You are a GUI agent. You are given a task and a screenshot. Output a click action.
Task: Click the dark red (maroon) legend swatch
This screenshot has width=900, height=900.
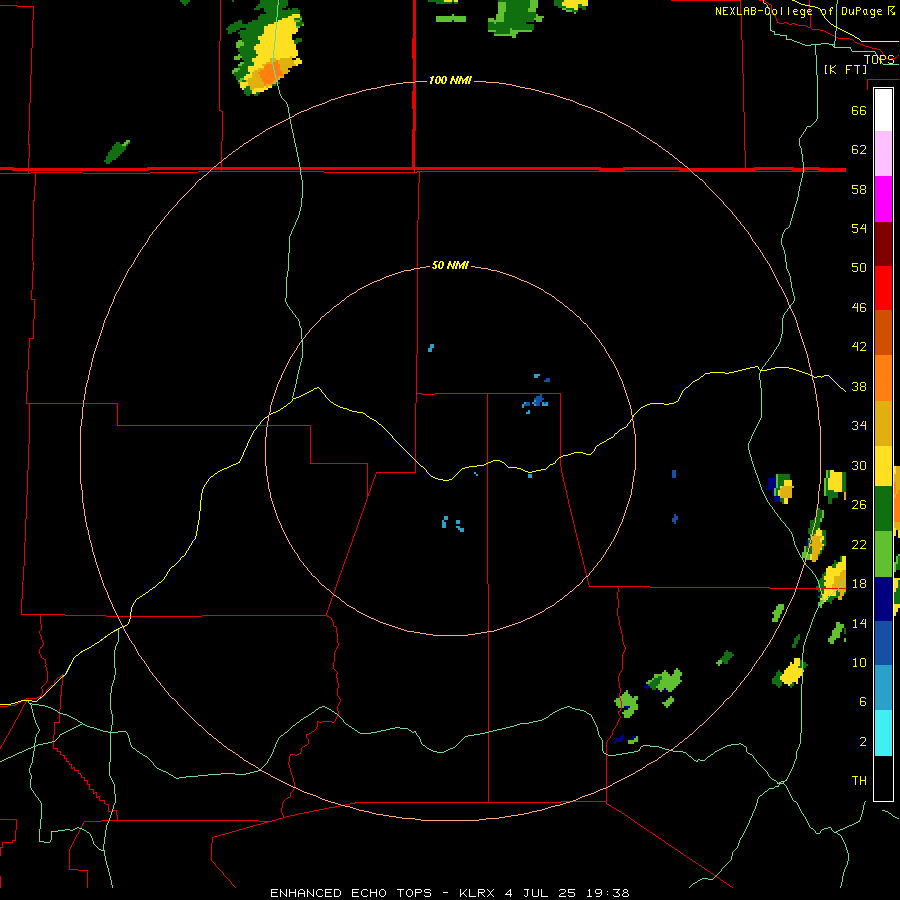coord(883,244)
